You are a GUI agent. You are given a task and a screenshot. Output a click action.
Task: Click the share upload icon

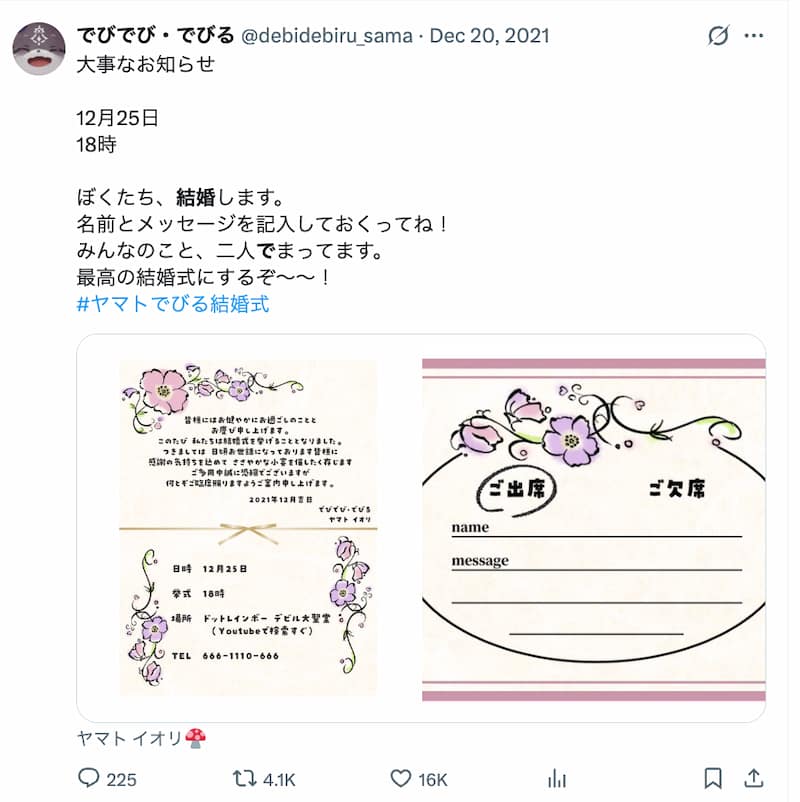tap(753, 778)
